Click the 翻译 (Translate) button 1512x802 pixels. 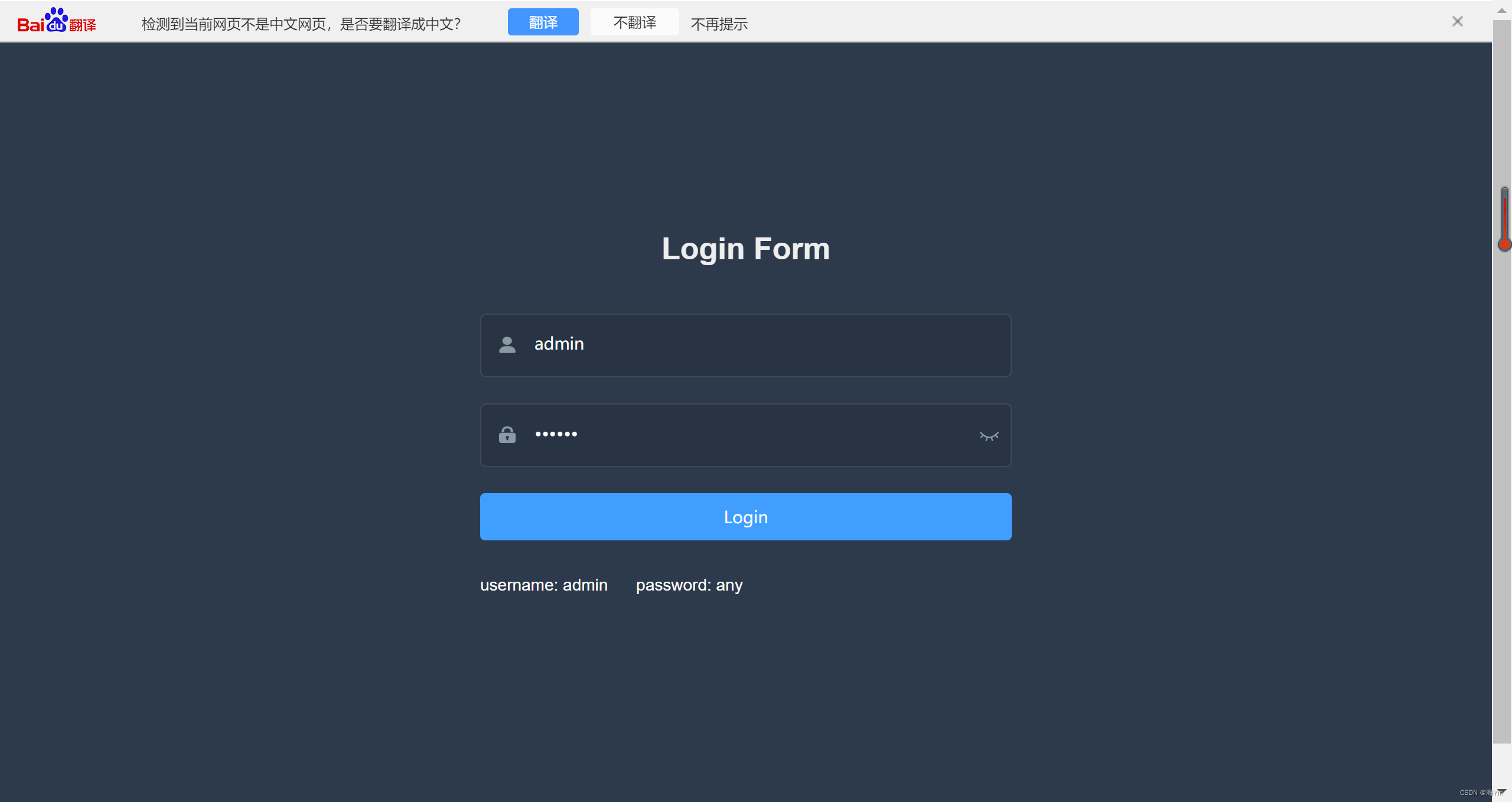tap(544, 22)
